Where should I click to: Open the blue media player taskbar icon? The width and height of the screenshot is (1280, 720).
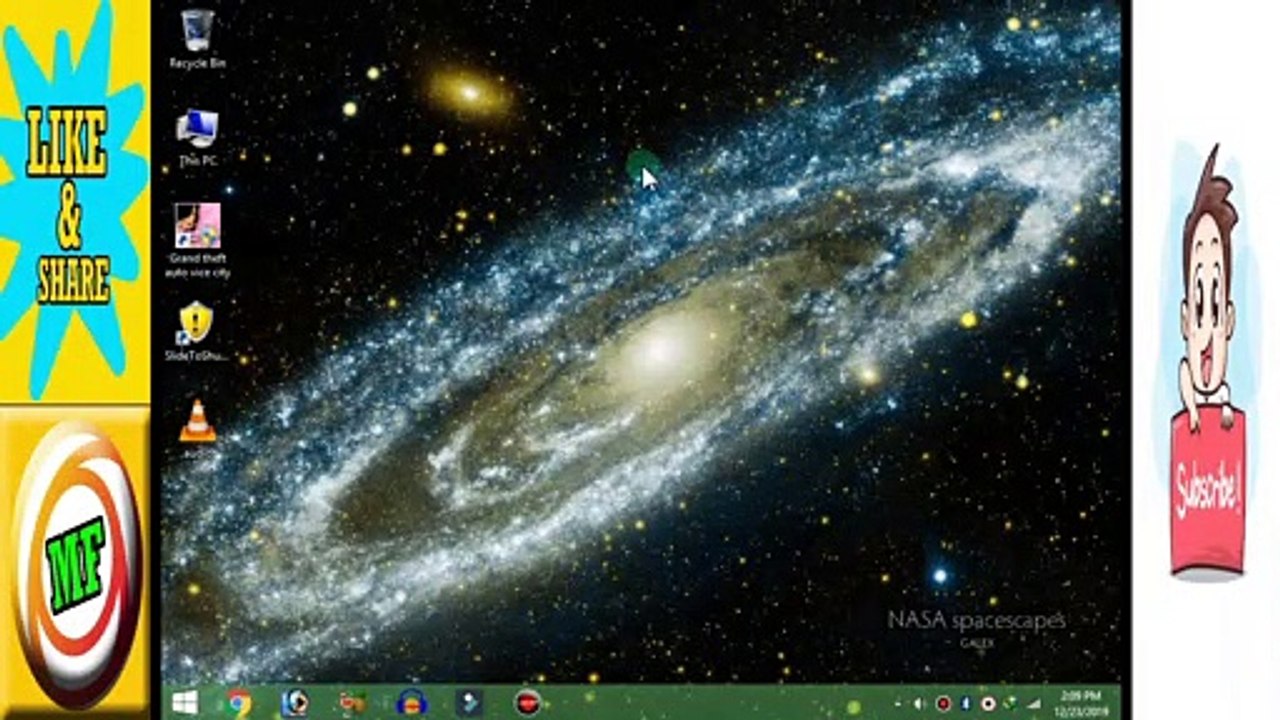294,703
